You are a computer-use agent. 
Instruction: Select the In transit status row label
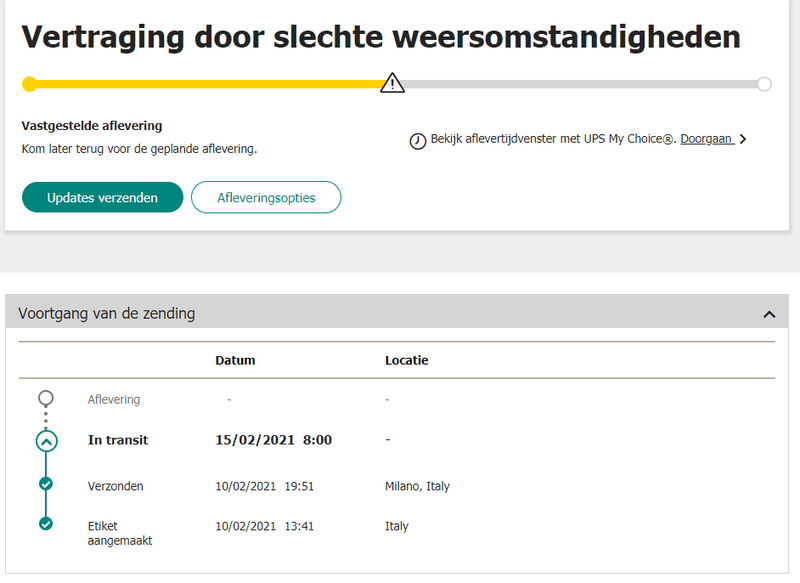tap(118, 440)
